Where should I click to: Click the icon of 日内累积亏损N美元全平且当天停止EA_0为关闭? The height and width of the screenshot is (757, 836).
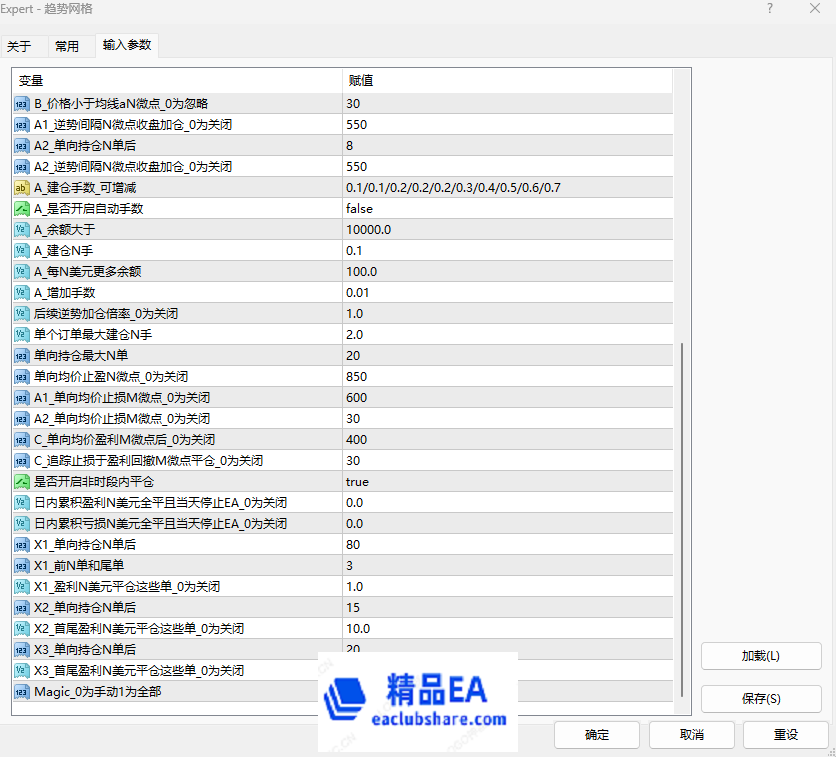click(x=22, y=524)
